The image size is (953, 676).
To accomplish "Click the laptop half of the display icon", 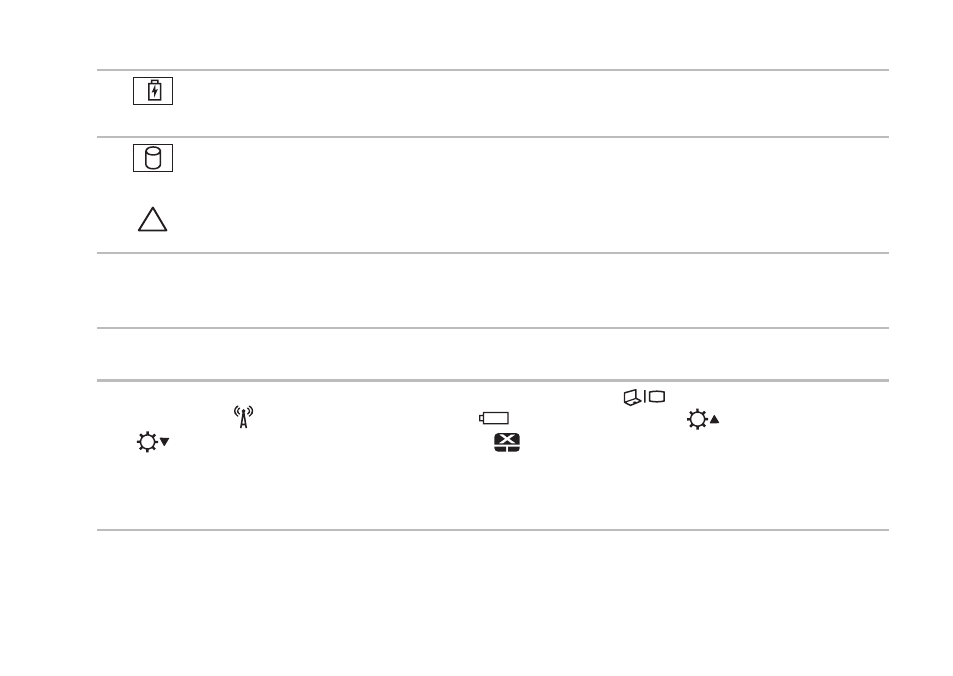I will [632, 398].
